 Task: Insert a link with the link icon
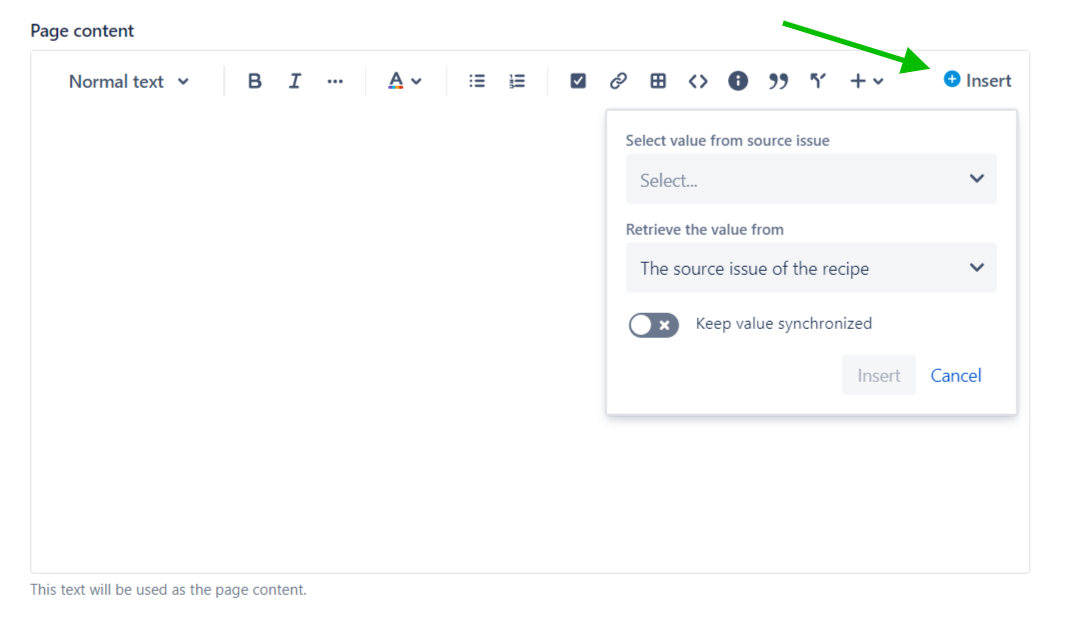tap(618, 81)
